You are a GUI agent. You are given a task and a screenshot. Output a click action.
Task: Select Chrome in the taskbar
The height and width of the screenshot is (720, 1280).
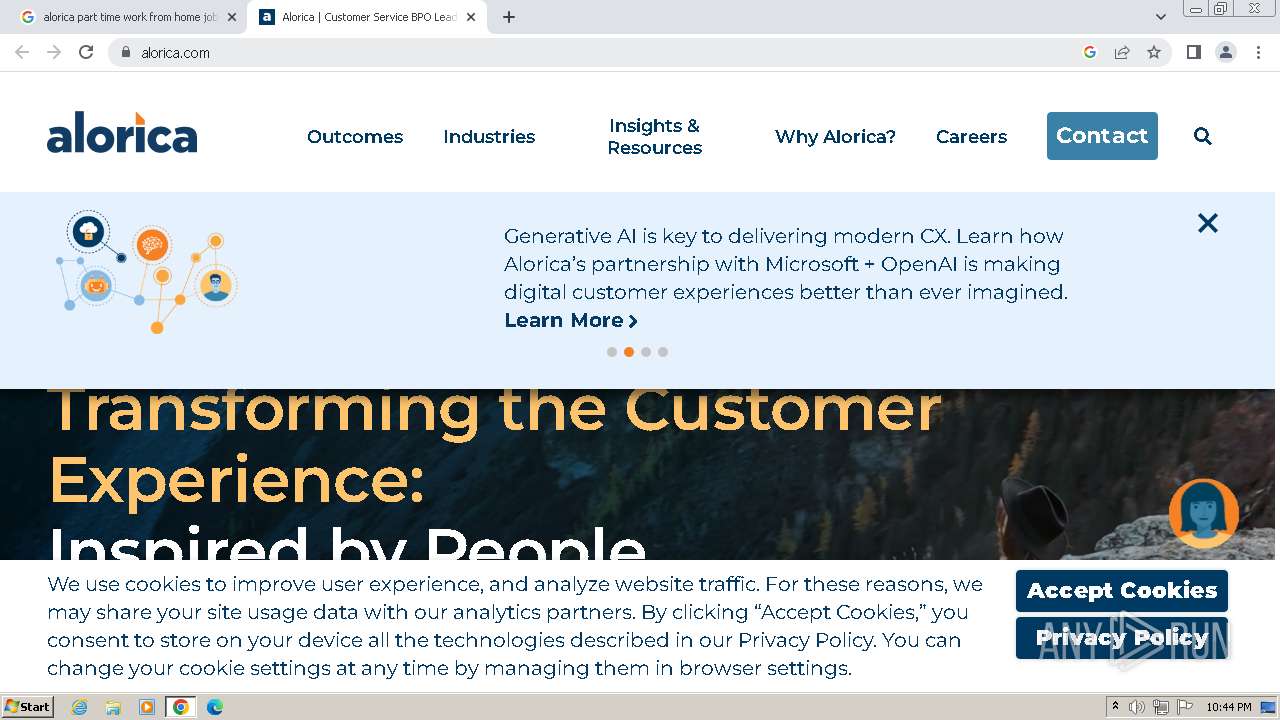[181, 707]
